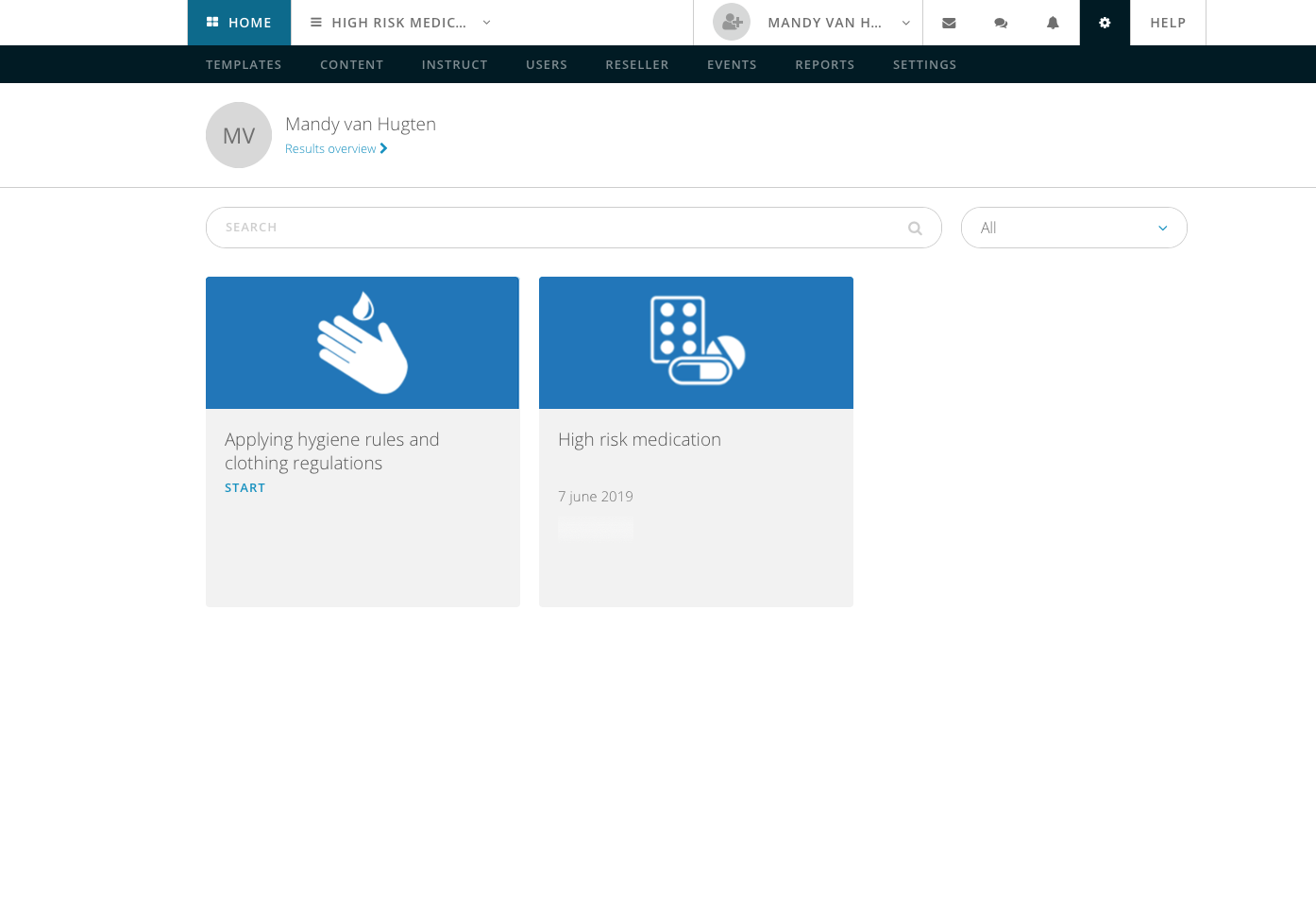Go to the Home tab
Image resolution: width=1316 pixels, height=899 pixels.
tap(239, 23)
